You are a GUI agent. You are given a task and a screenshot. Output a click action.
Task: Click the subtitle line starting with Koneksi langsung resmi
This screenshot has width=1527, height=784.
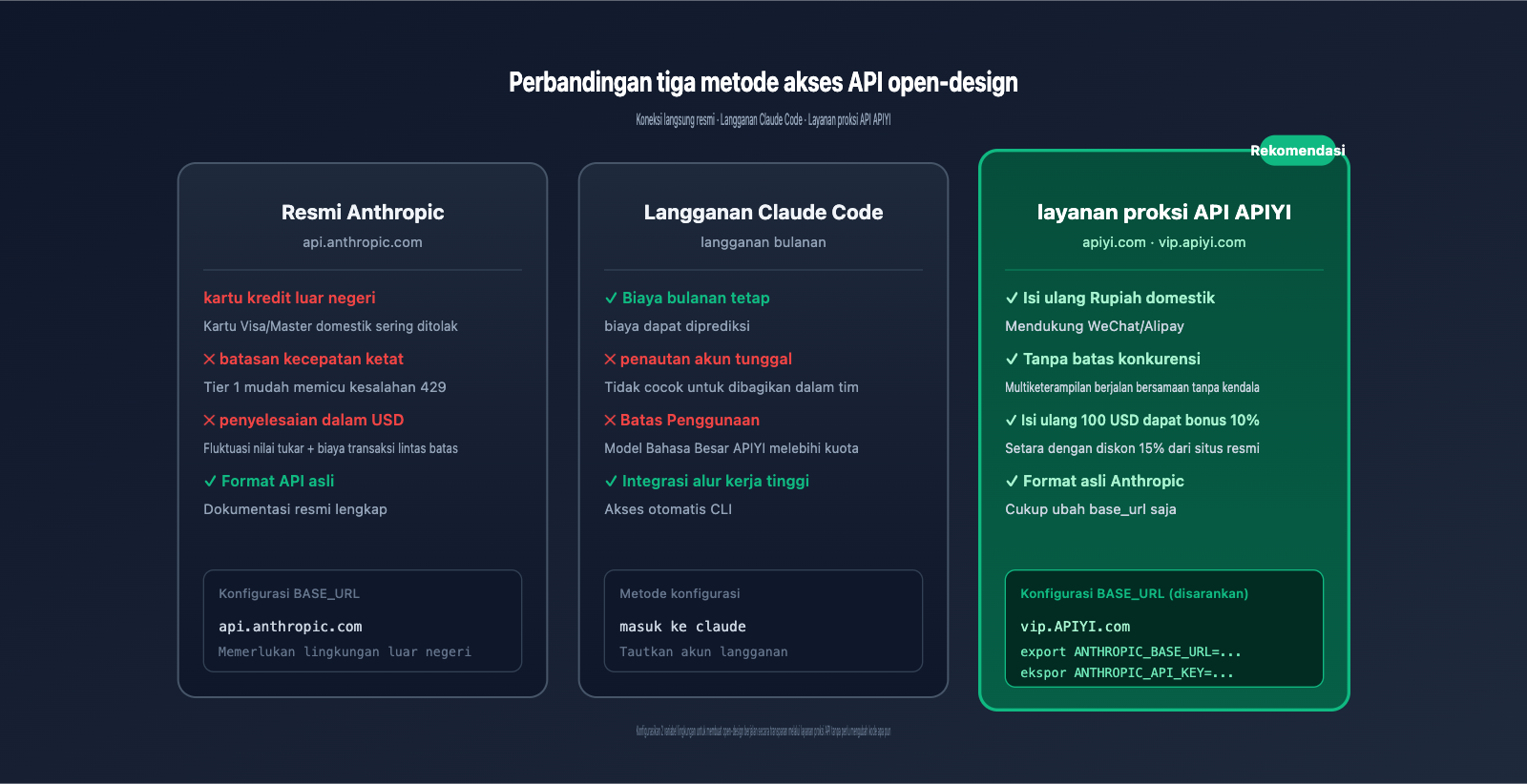[x=763, y=120]
